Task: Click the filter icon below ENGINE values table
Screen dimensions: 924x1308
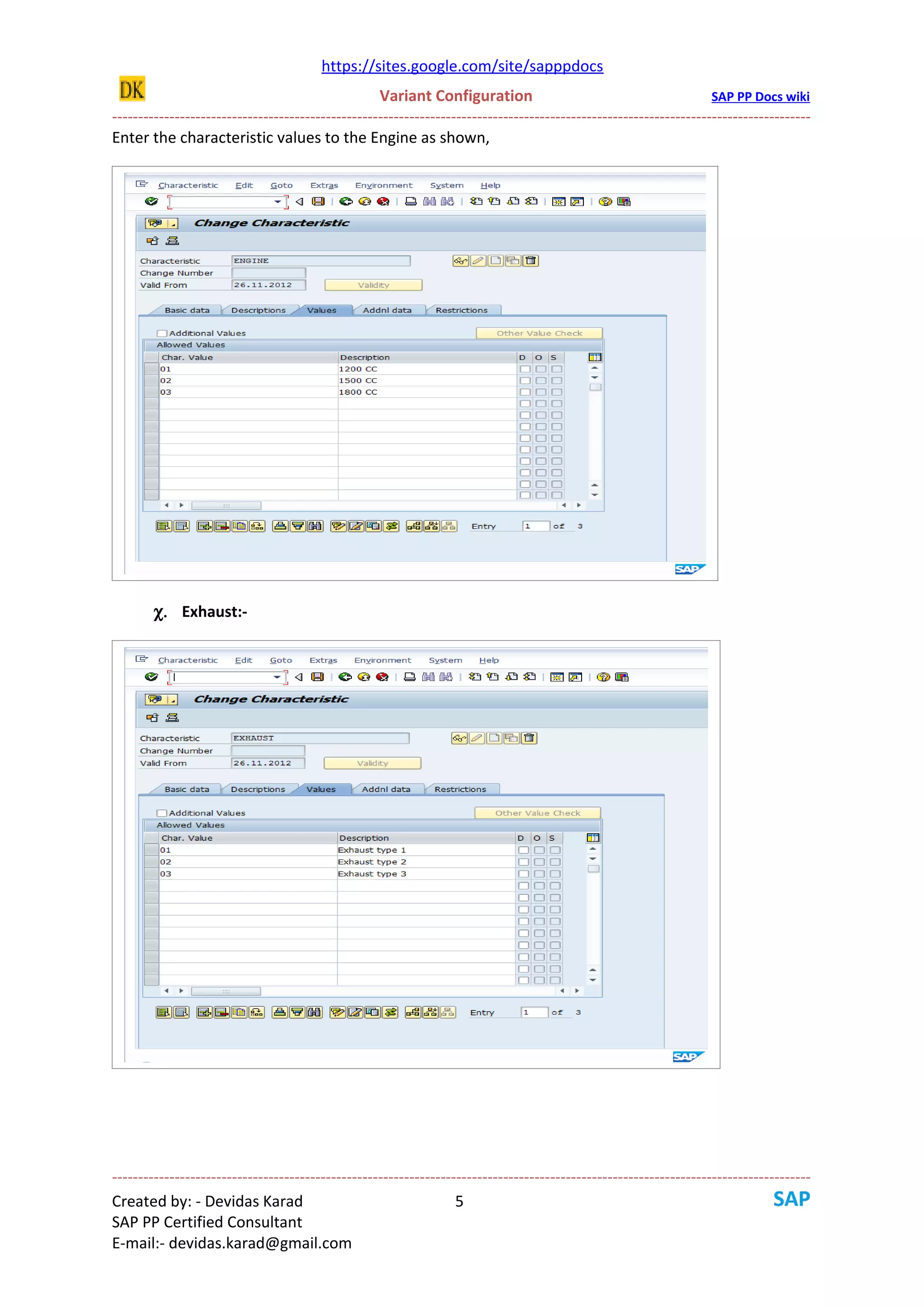Action: 297,526
